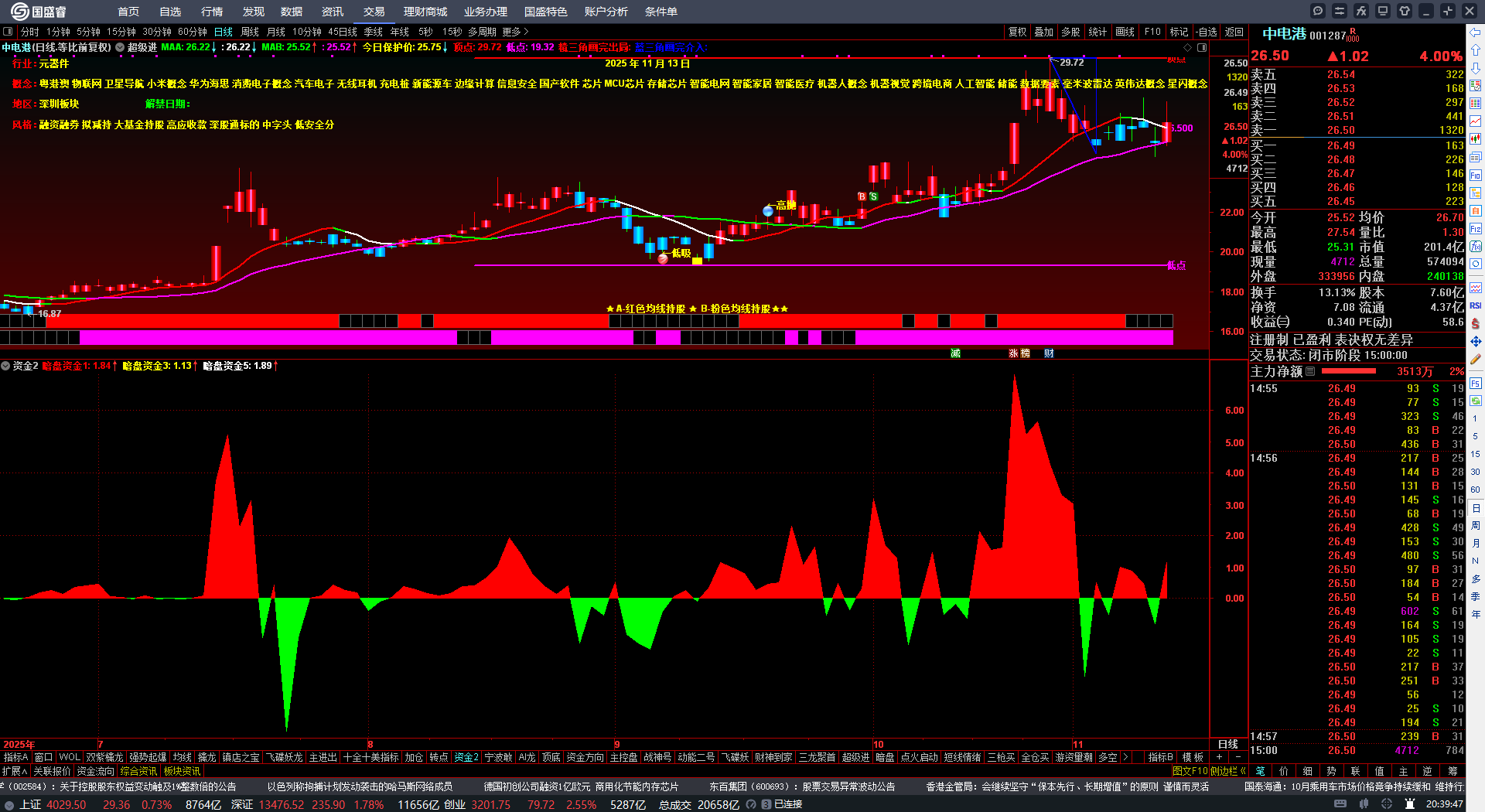Open the shirt skin theme icon
1485x812 pixels.
coord(1405,11)
